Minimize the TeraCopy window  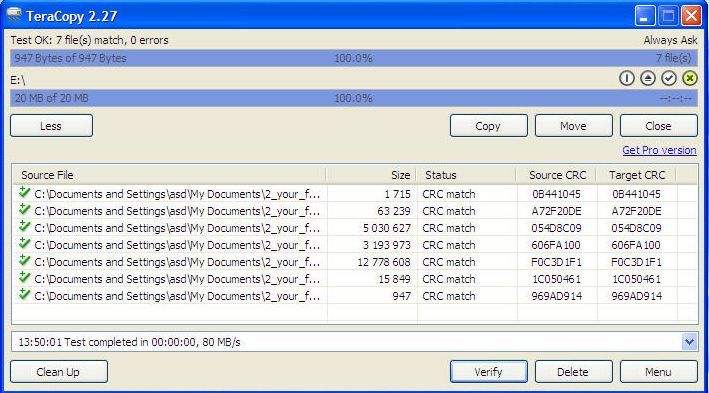[x=645, y=16]
